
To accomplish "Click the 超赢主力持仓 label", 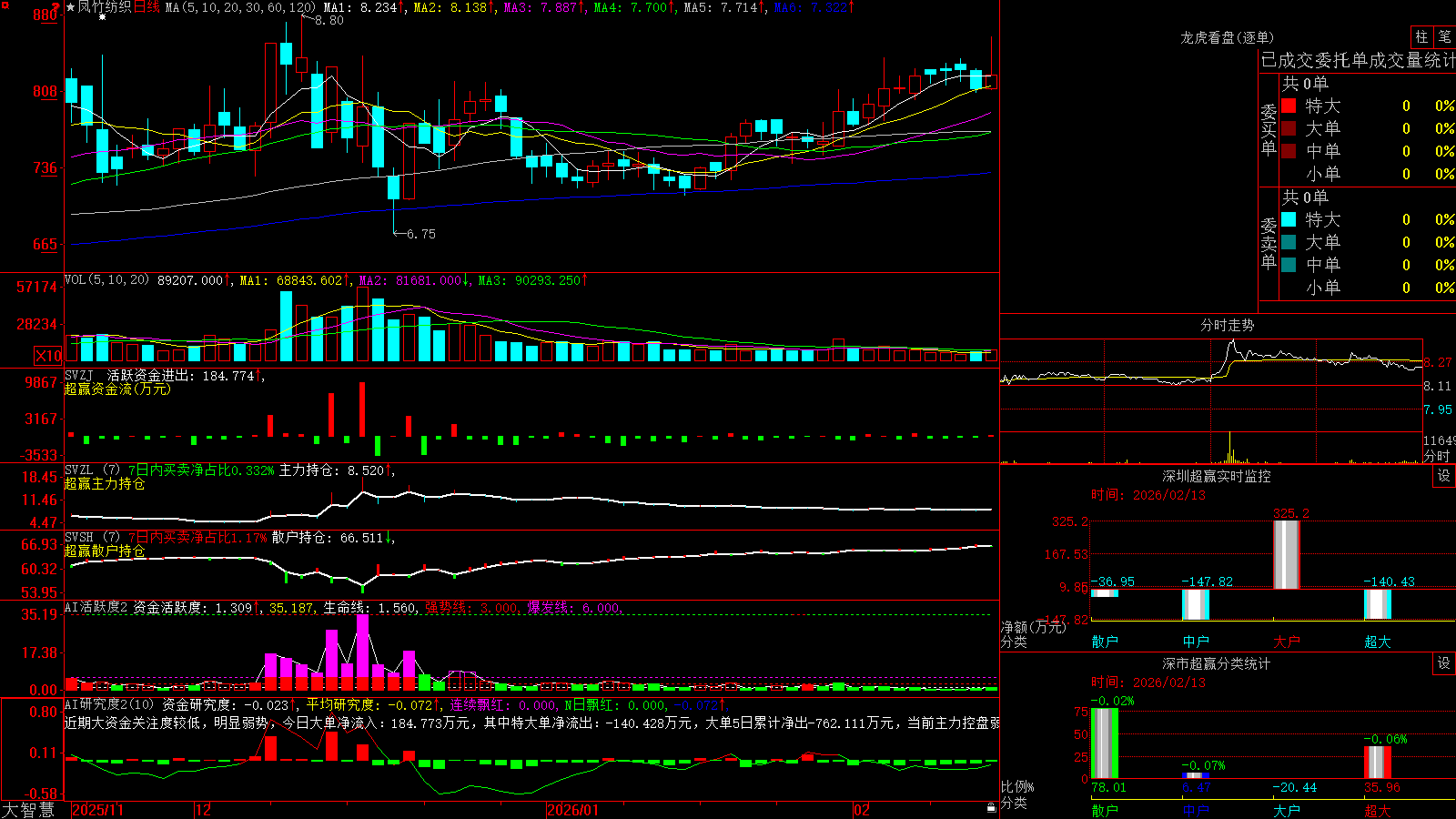I will (x=105, y=483).
